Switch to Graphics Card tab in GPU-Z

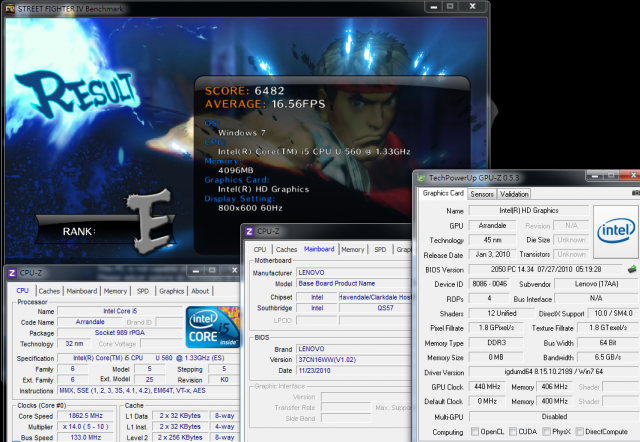(x=443, y=193)
